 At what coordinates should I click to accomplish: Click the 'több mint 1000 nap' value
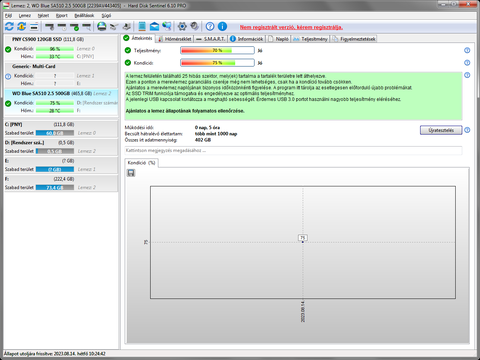point(216,134)
